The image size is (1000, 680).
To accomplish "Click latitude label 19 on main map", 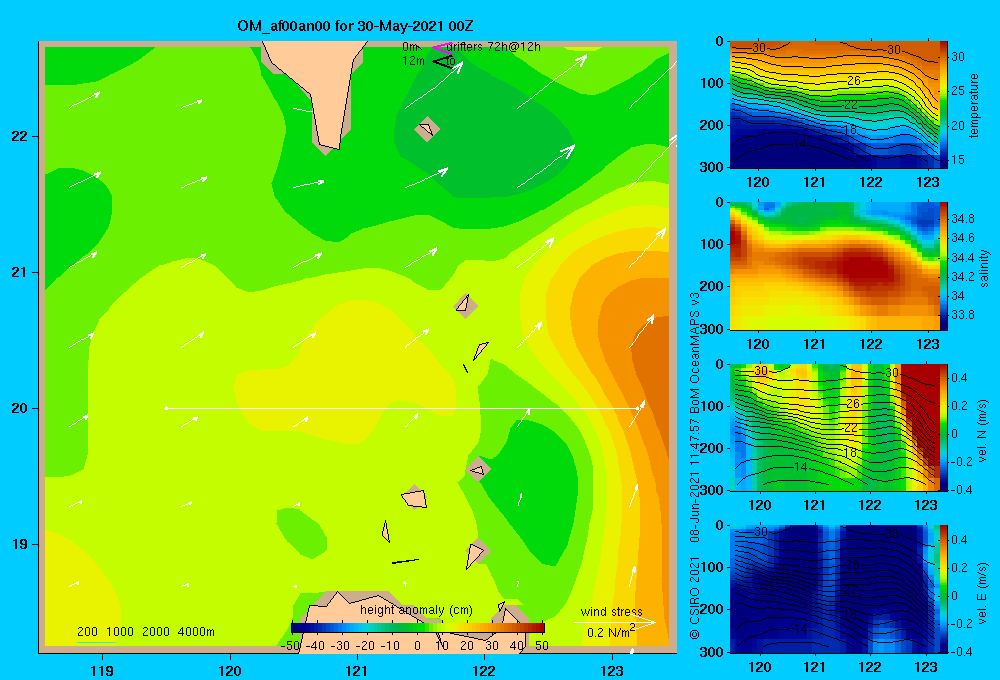I will tap(20, 544).
